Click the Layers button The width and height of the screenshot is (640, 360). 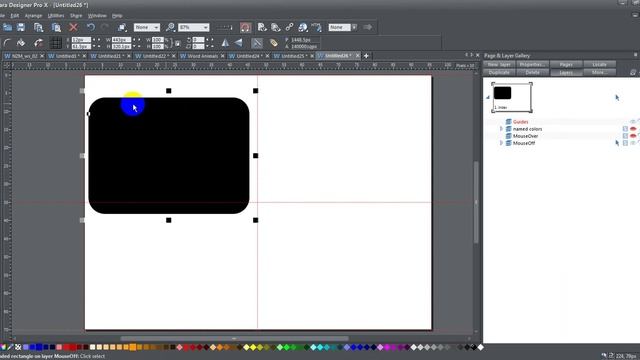pos(566,72)
